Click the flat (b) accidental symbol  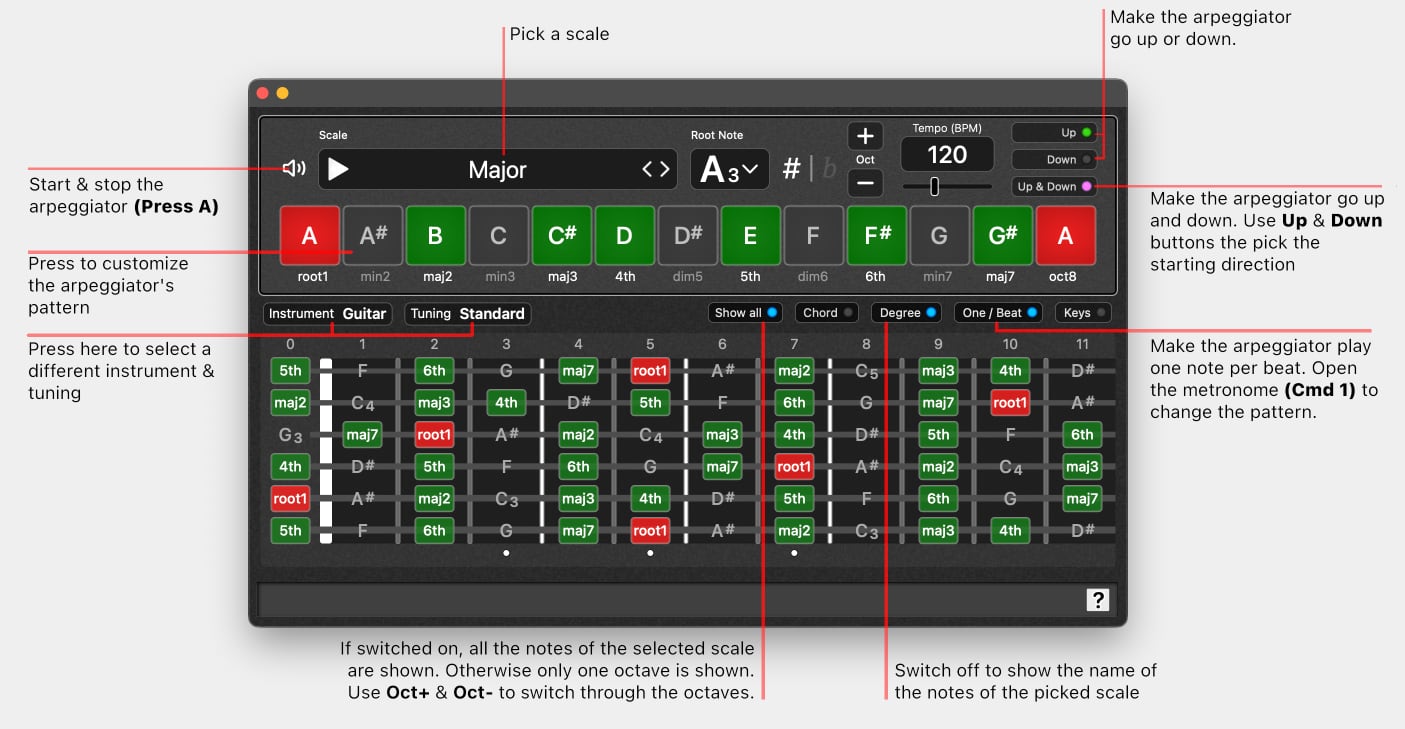click(x=828, y=169)
